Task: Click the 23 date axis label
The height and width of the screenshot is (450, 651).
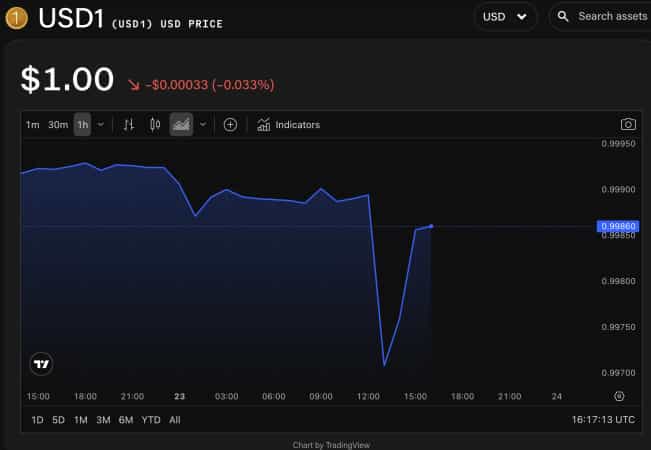Action: point(179,396)
